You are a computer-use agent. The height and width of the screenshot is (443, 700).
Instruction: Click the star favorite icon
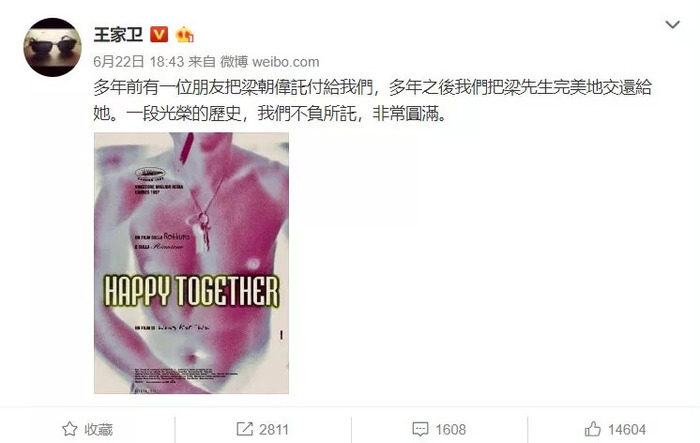70,429
